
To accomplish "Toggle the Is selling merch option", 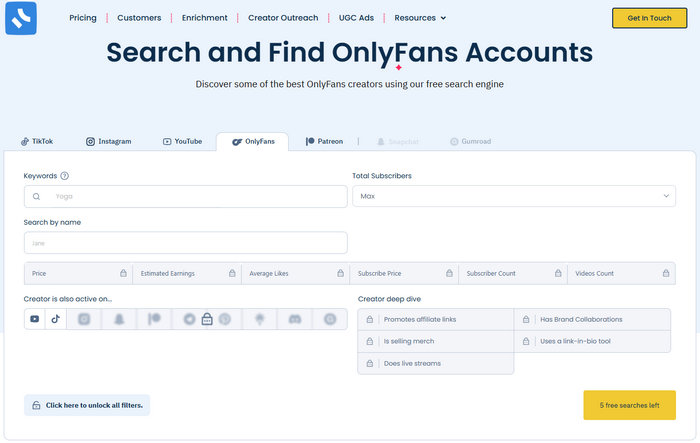I will (436, 342).
